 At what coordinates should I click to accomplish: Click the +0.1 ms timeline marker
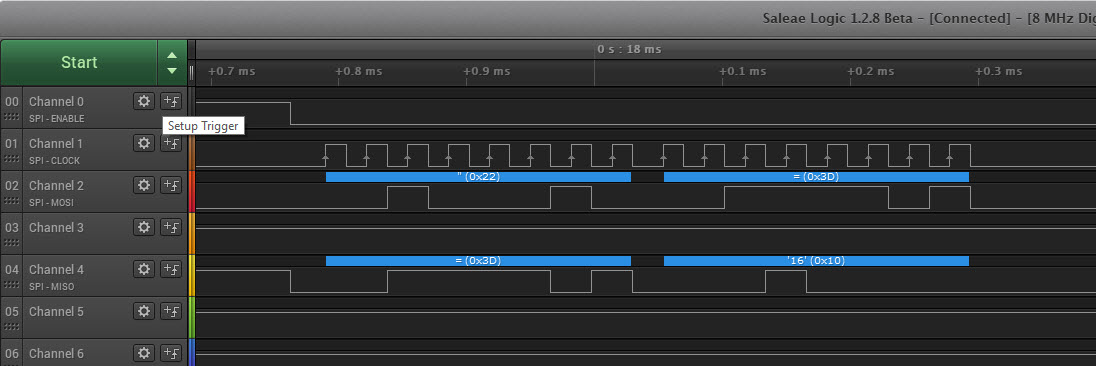point(743,71)
